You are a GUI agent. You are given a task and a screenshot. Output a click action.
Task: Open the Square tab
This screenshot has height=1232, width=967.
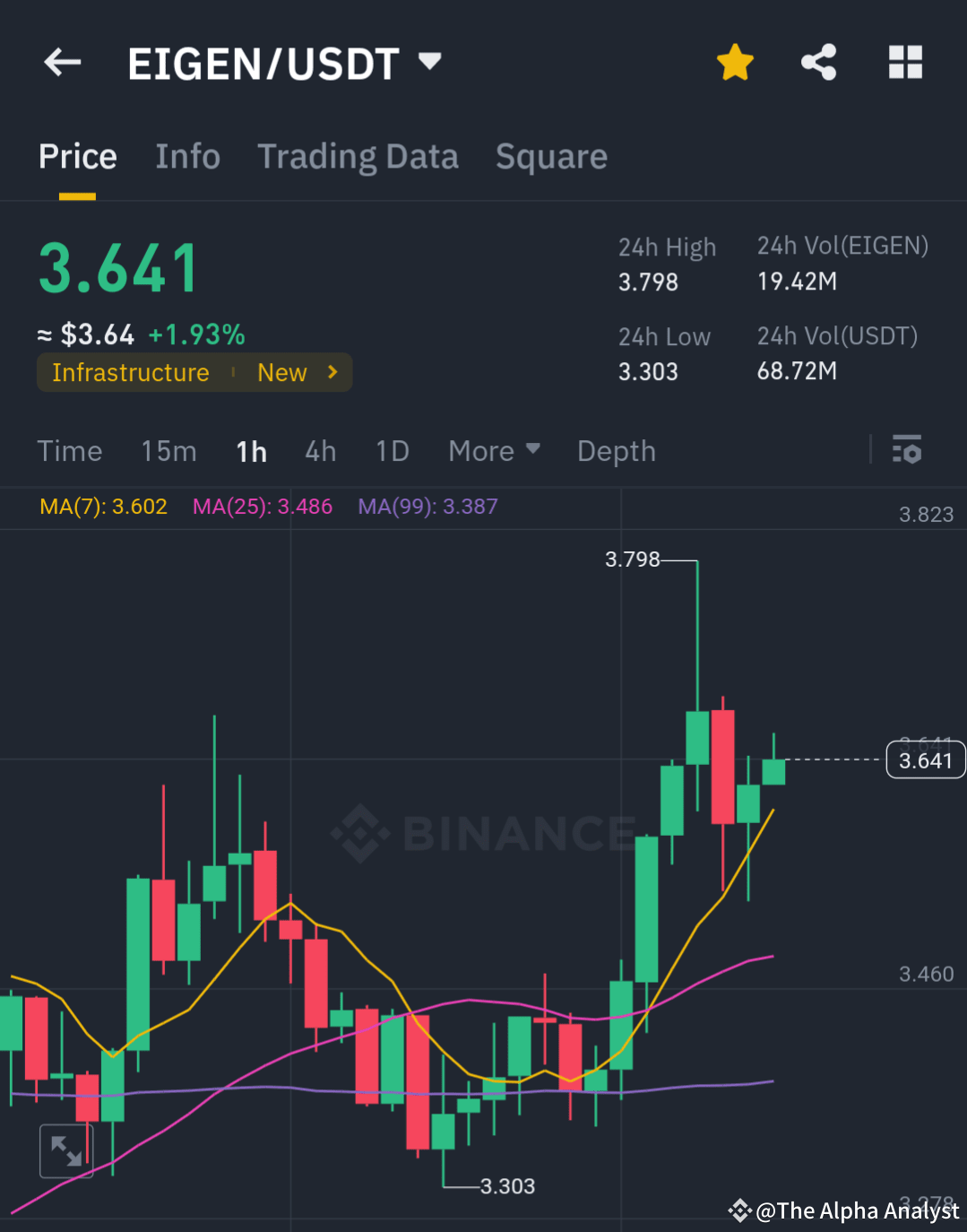point(551,156)
